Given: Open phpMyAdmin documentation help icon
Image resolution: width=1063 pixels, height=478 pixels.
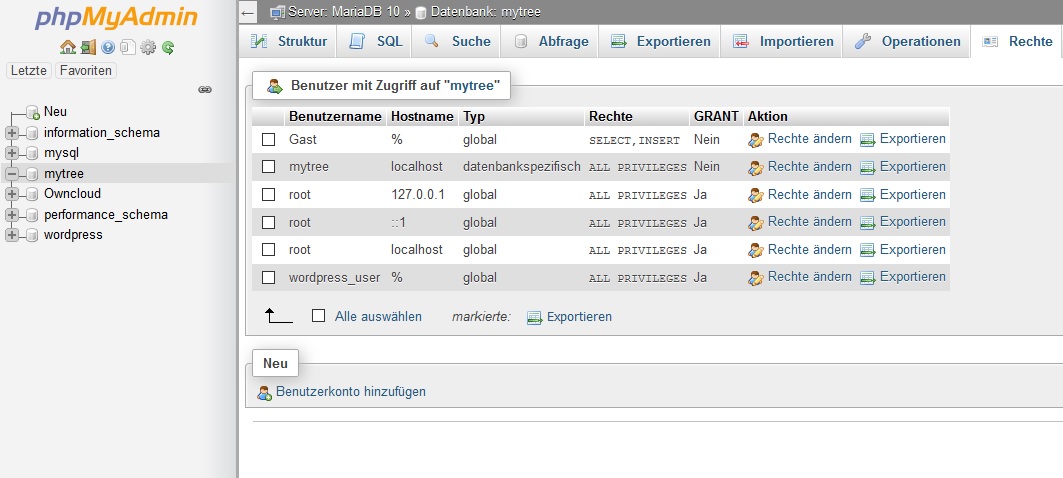Looking at the screenshot, I should (108, 47).
